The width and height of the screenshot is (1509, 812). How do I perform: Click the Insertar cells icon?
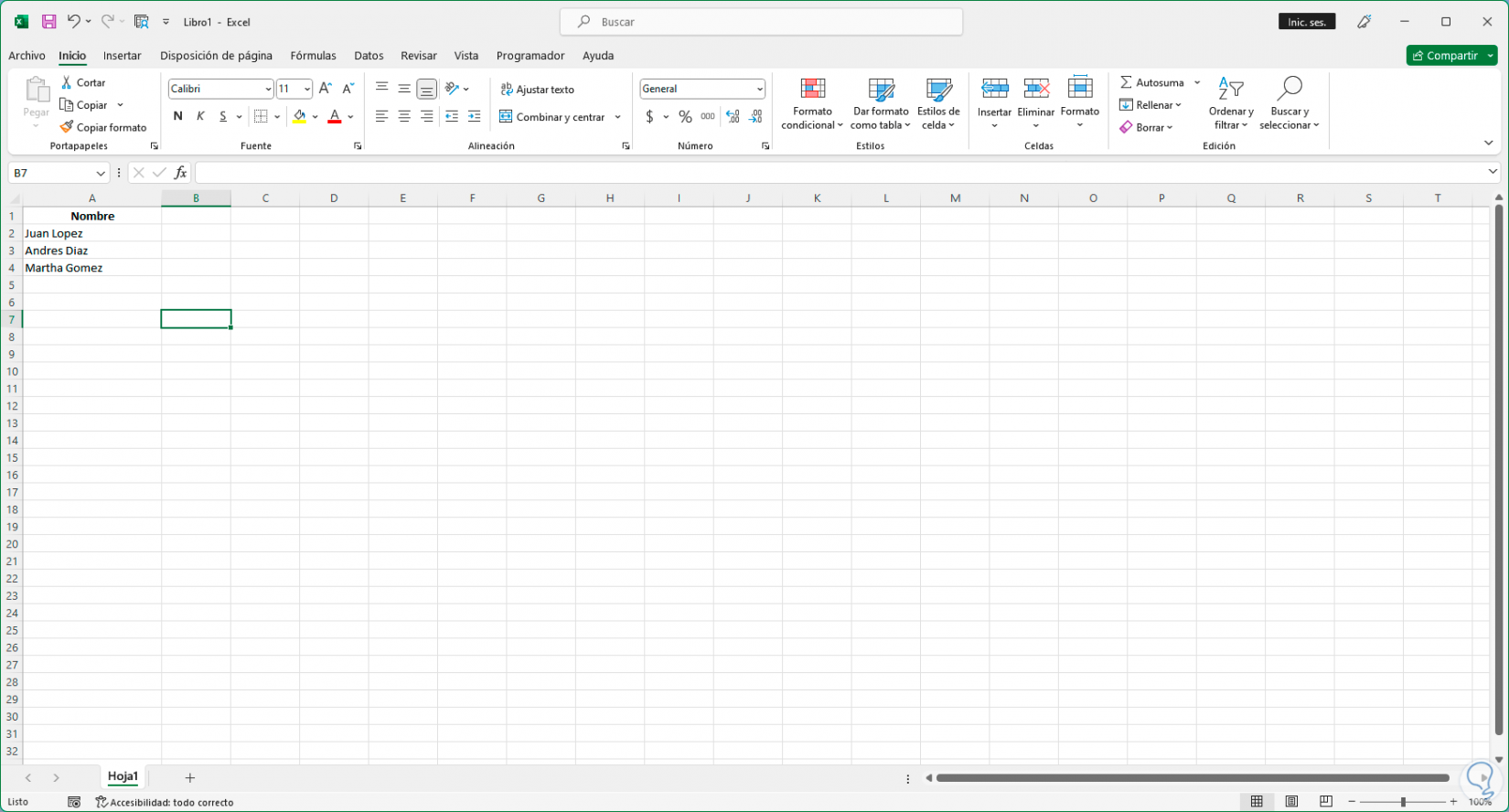pos(994,89)
